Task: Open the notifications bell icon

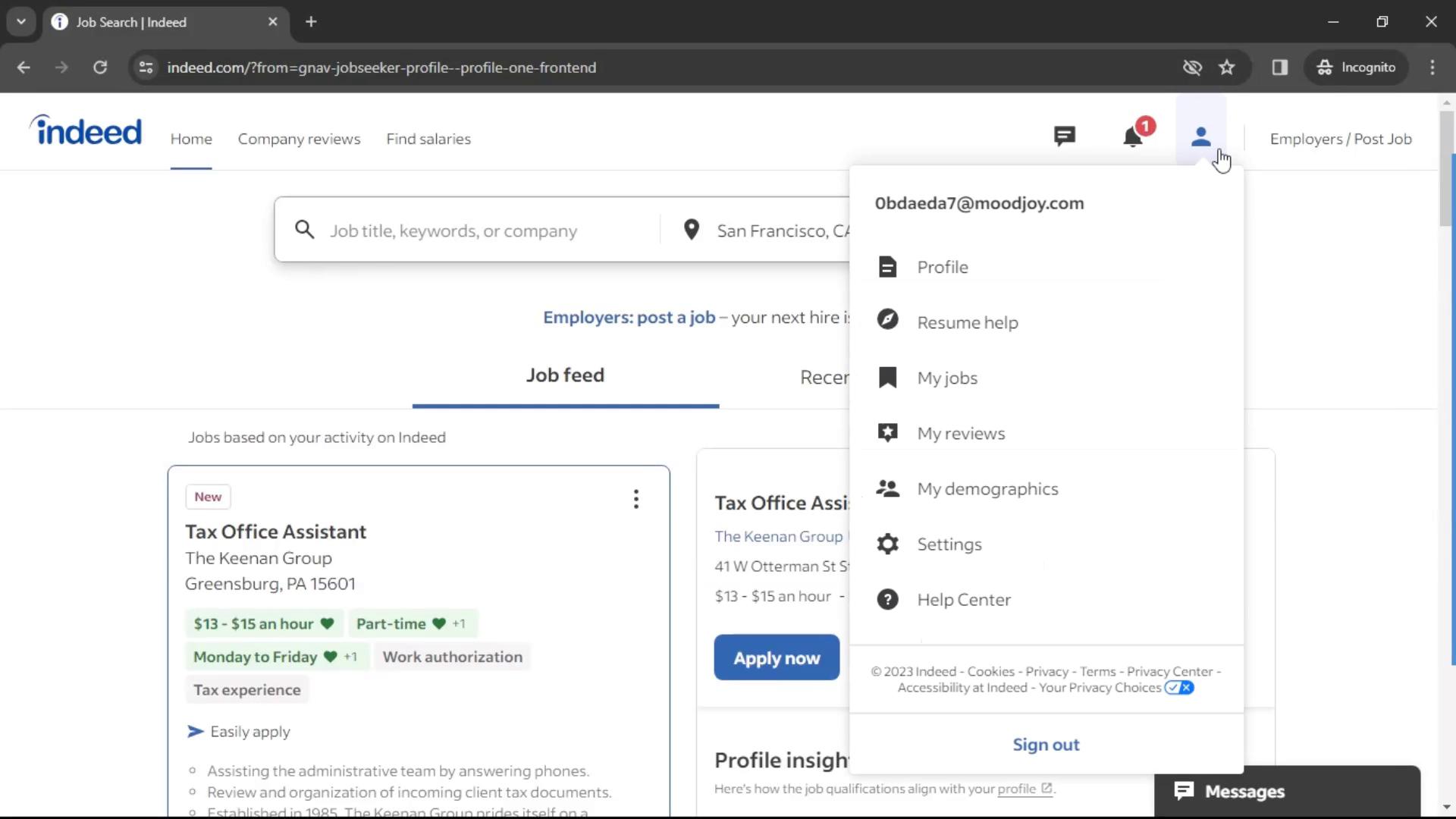Action: [1133, 138]
